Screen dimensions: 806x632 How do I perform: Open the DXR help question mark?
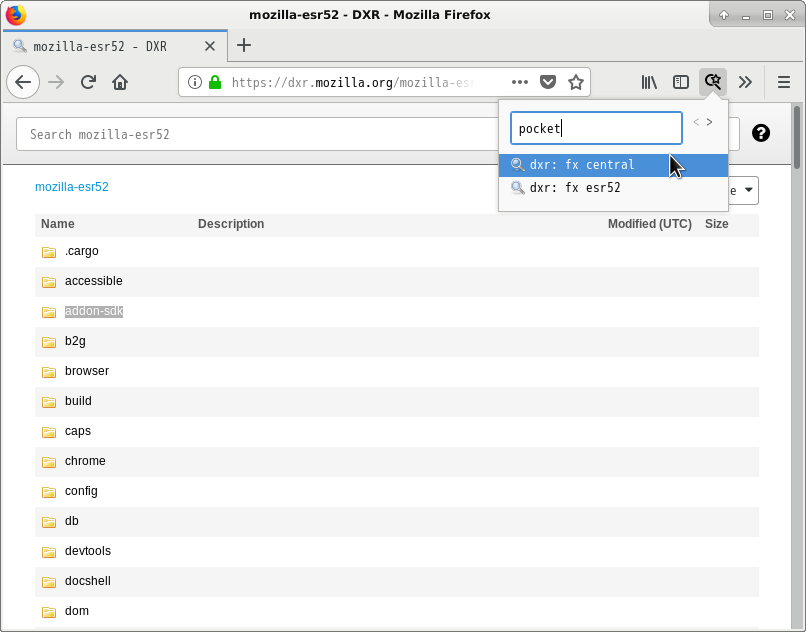[761, 133]
